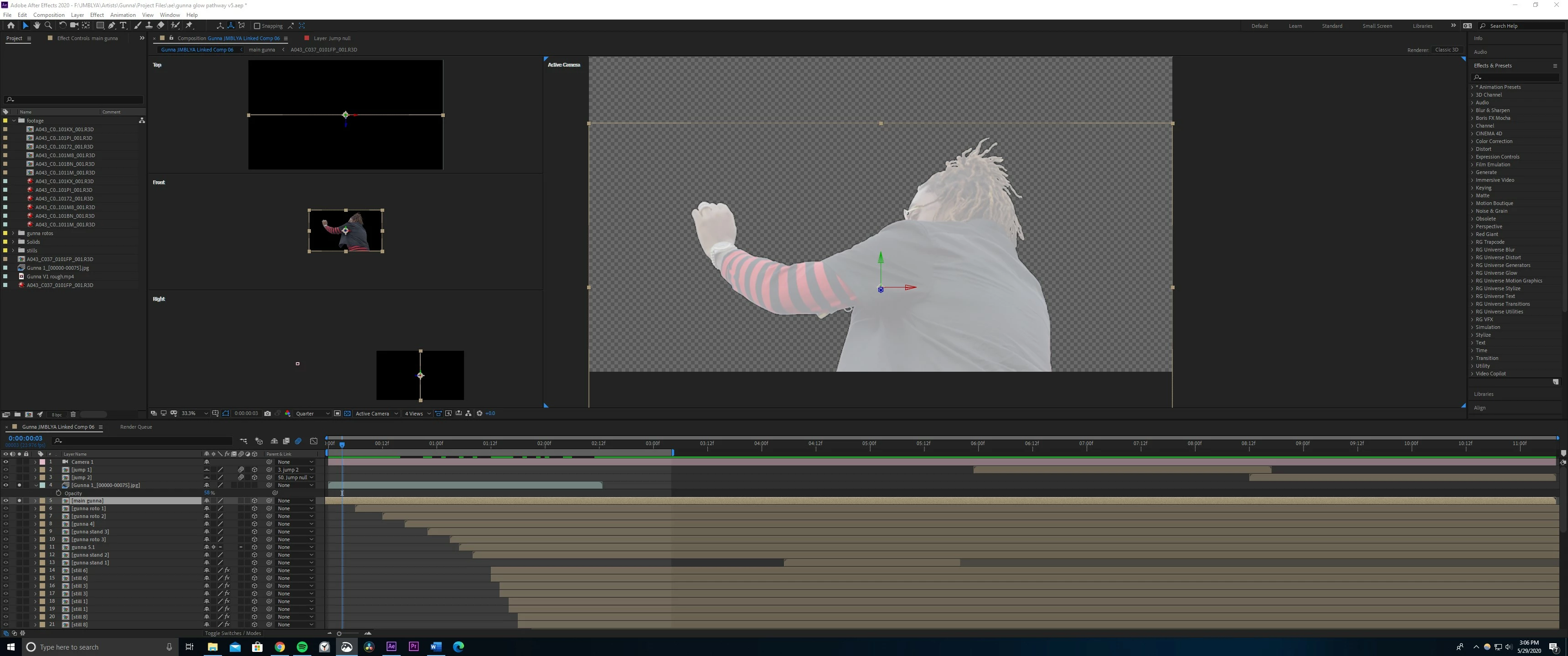Viewport: 1568px width, 656px height.
Task: Toggle the transparency grid button
Action: pos(348,413)
